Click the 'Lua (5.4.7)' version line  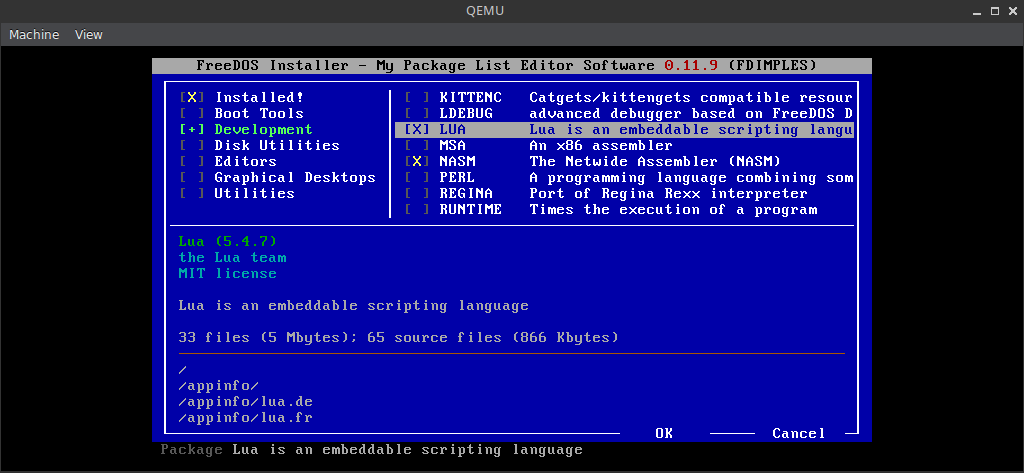(228, 242)
